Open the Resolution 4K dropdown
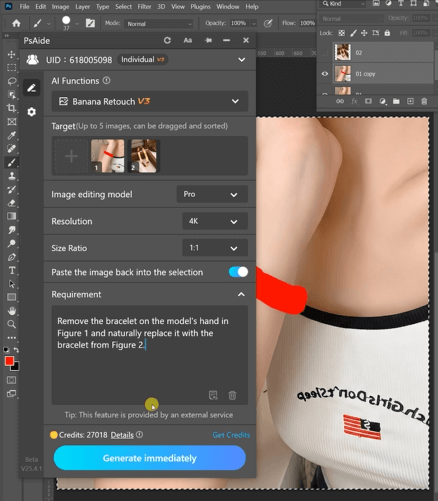The height and width of the screenshot is (501, 438). [x=215, y=221]
